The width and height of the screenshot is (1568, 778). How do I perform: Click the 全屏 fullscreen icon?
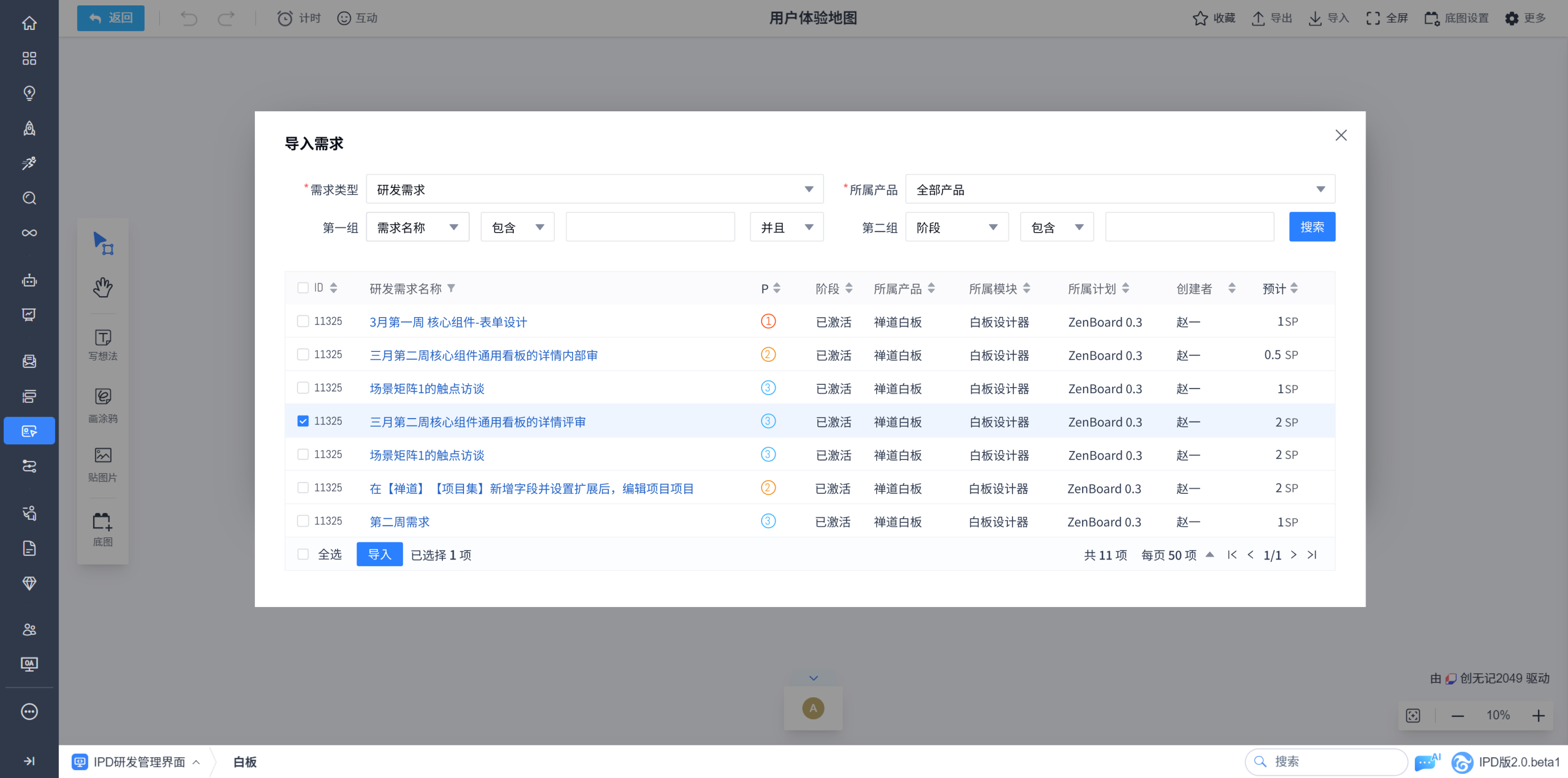1372,18
